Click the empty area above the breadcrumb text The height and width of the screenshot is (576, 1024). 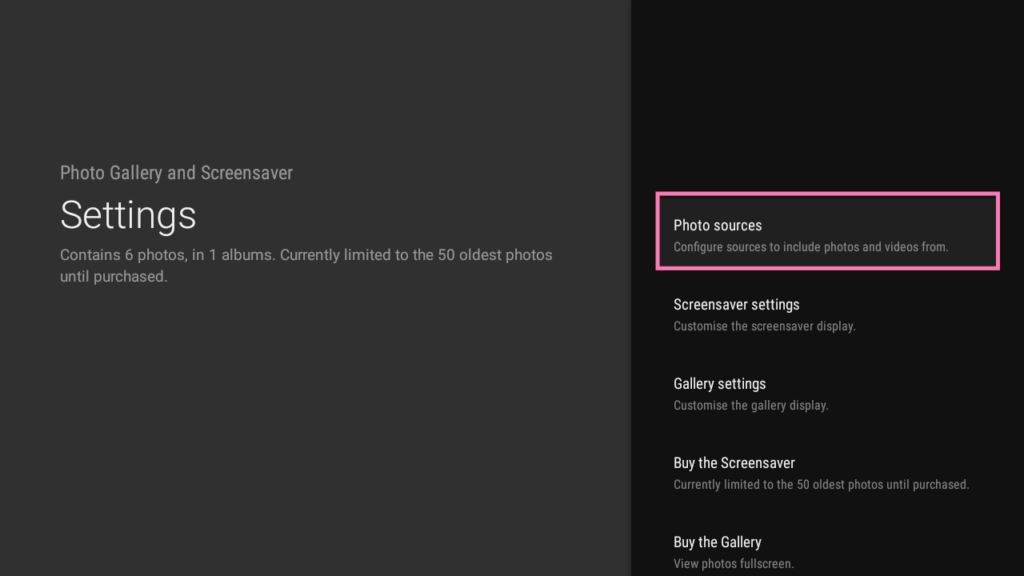pos(313,78)
